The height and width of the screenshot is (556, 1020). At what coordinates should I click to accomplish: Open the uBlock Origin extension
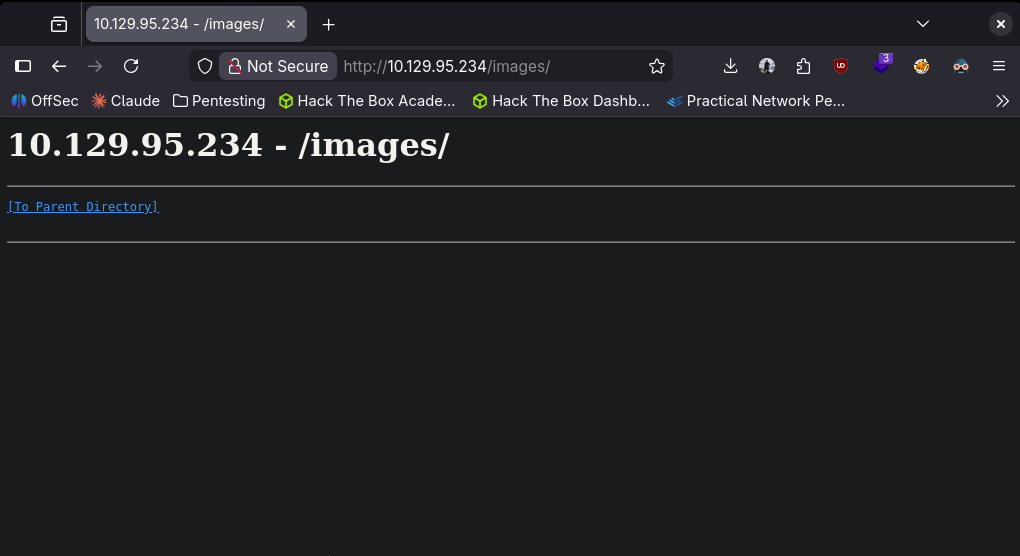pyautogui.click(x=841, y=66)
